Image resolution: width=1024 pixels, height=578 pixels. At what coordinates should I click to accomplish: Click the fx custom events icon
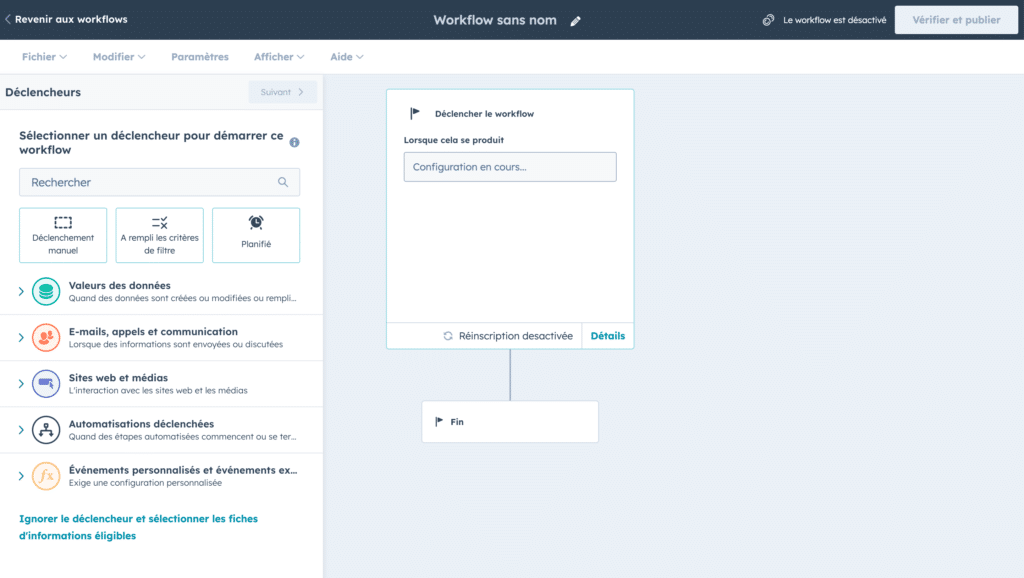(46, 476)
